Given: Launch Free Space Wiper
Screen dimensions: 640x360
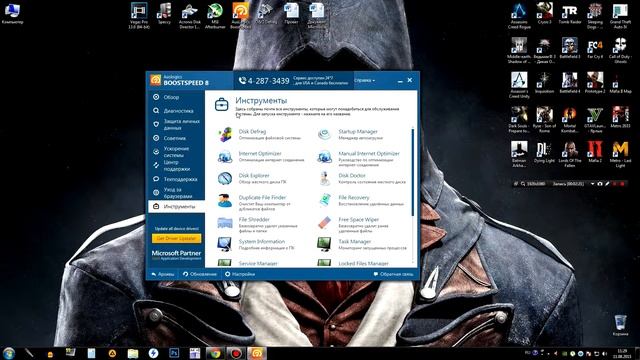Looking at the screenshot, I should click(359, 220).
